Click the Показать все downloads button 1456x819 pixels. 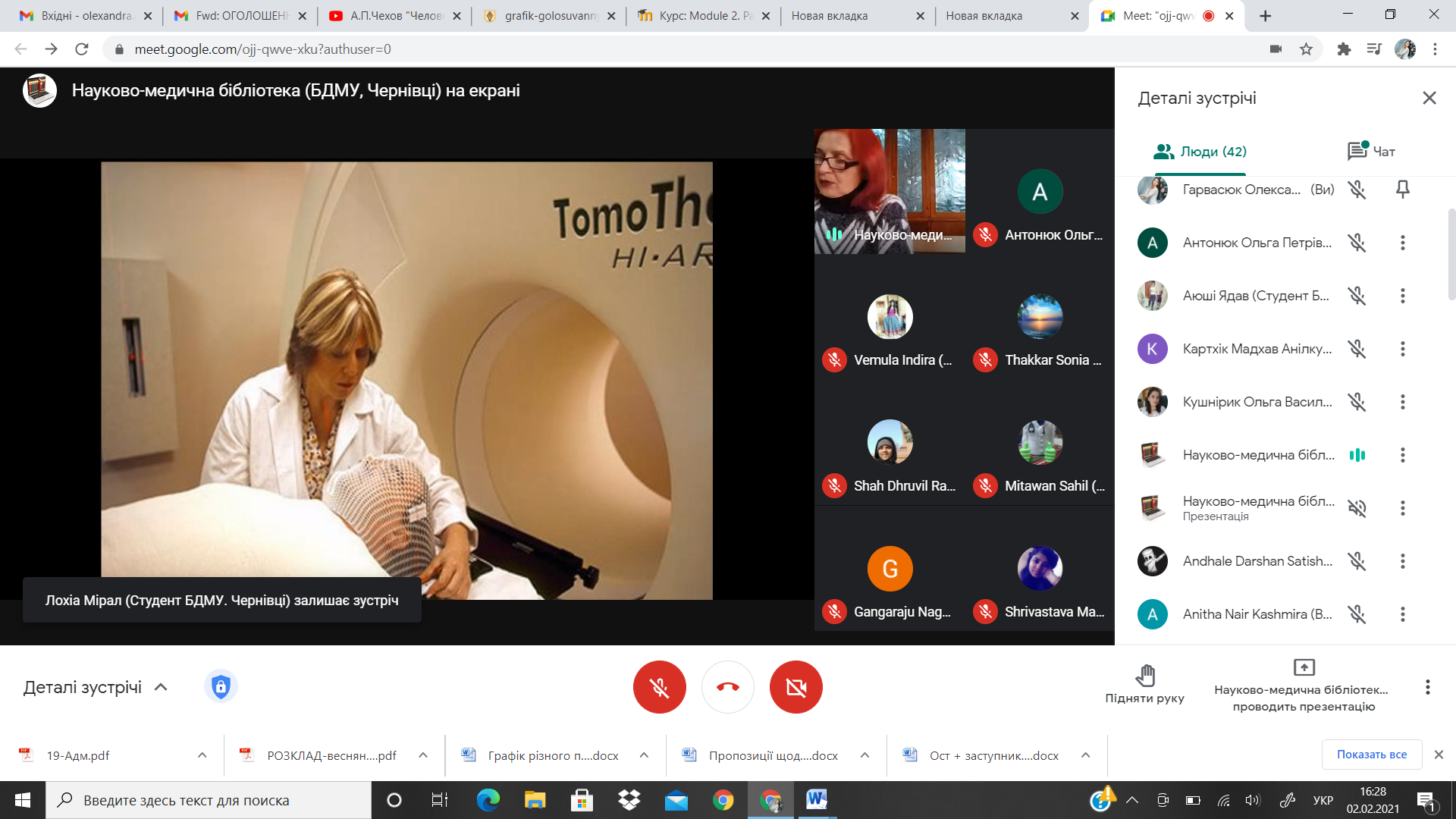(x=1371, y=755)
